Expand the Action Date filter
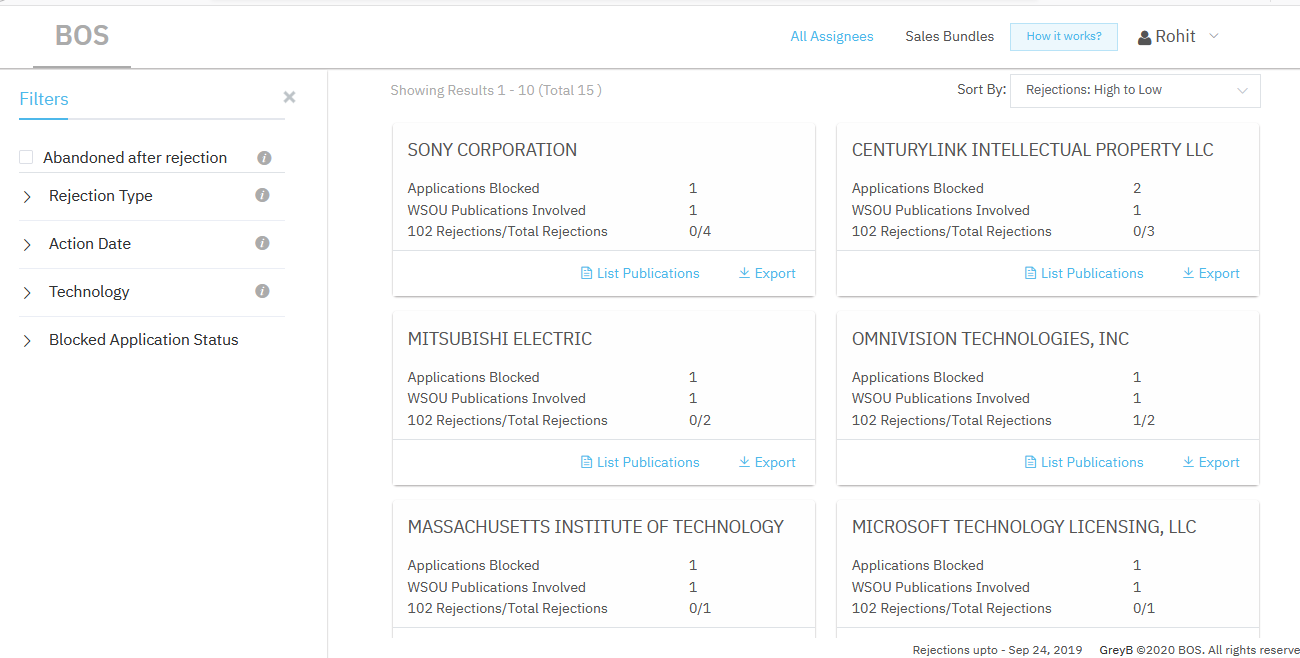 [27, 245]
